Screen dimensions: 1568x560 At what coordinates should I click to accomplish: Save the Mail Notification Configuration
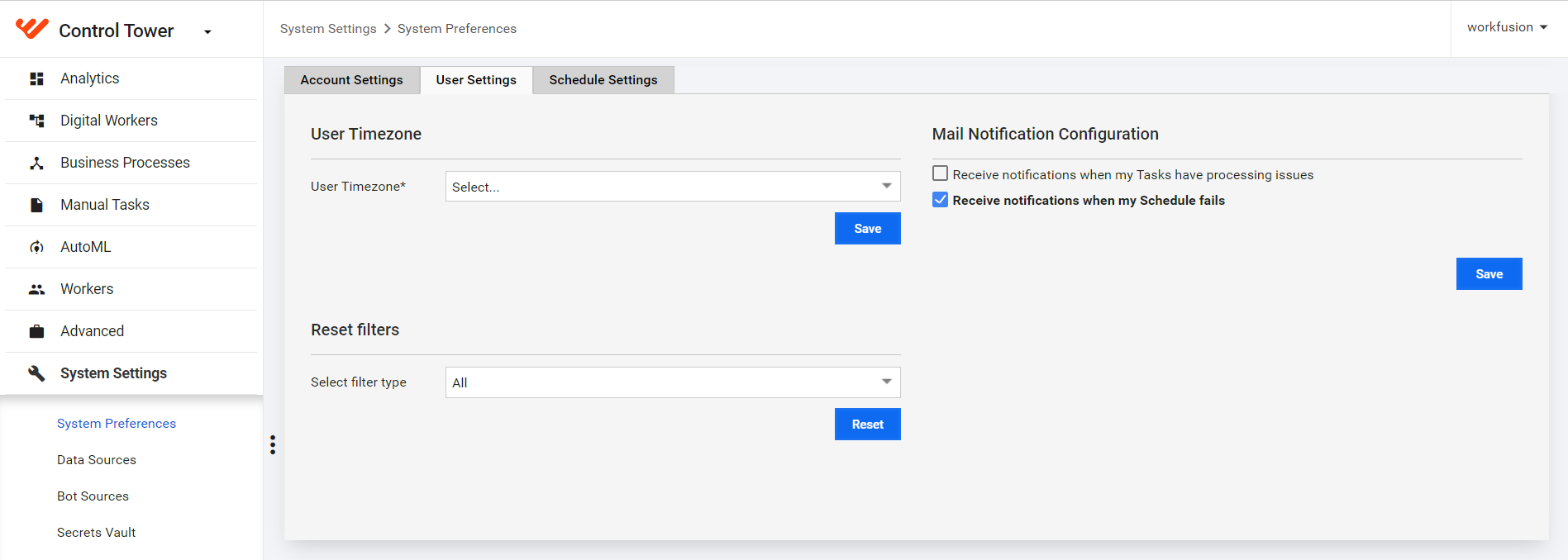pos(1489,274)
